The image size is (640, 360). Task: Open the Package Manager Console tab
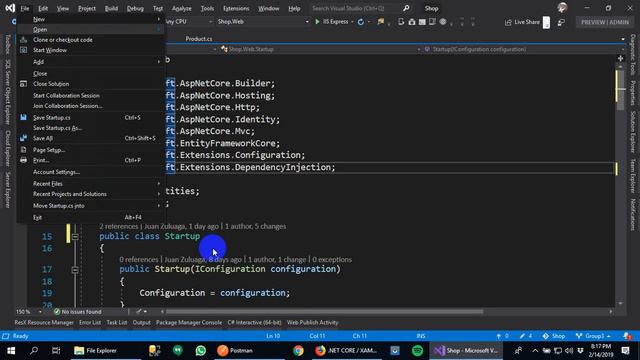point(189,322)
